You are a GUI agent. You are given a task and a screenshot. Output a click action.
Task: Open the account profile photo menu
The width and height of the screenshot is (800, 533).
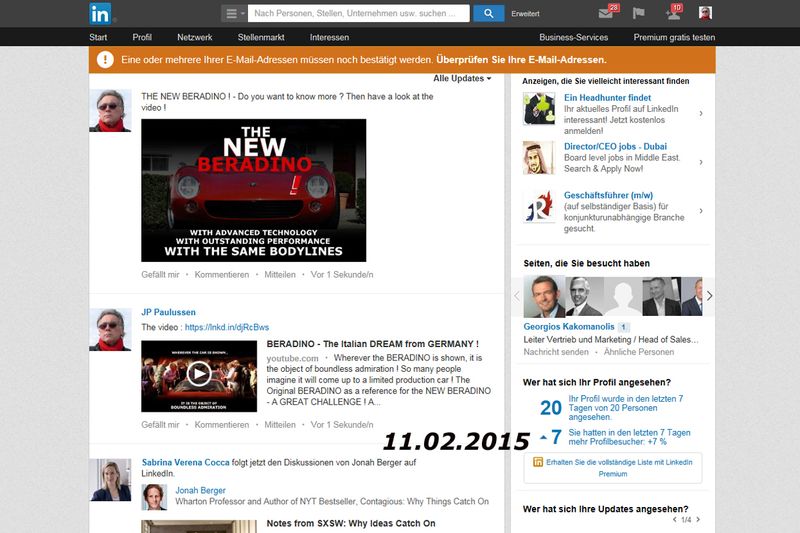click(705, 13)
